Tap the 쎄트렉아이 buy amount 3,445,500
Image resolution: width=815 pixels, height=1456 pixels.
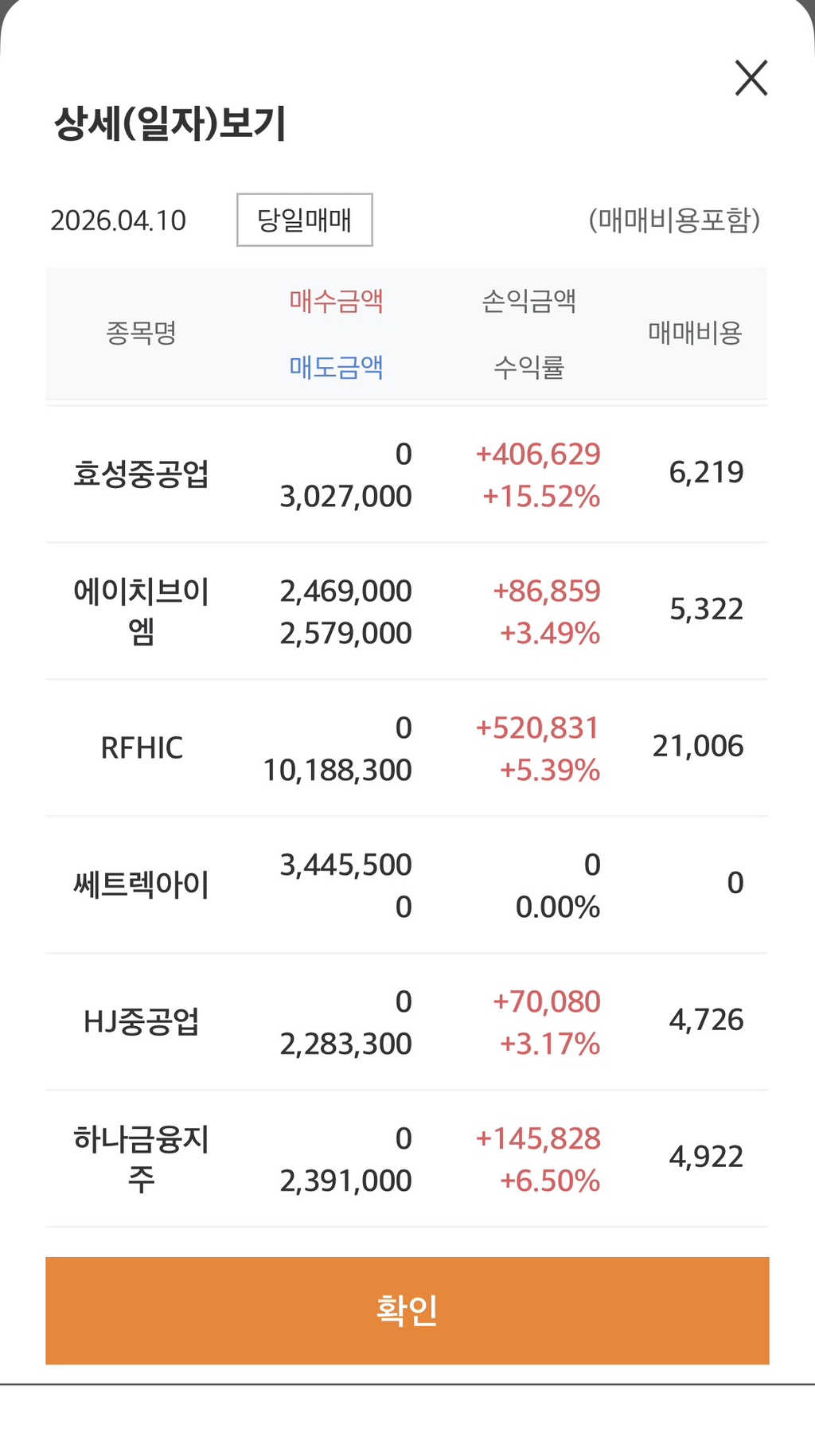pyautogui.click(x=345, y=865)
